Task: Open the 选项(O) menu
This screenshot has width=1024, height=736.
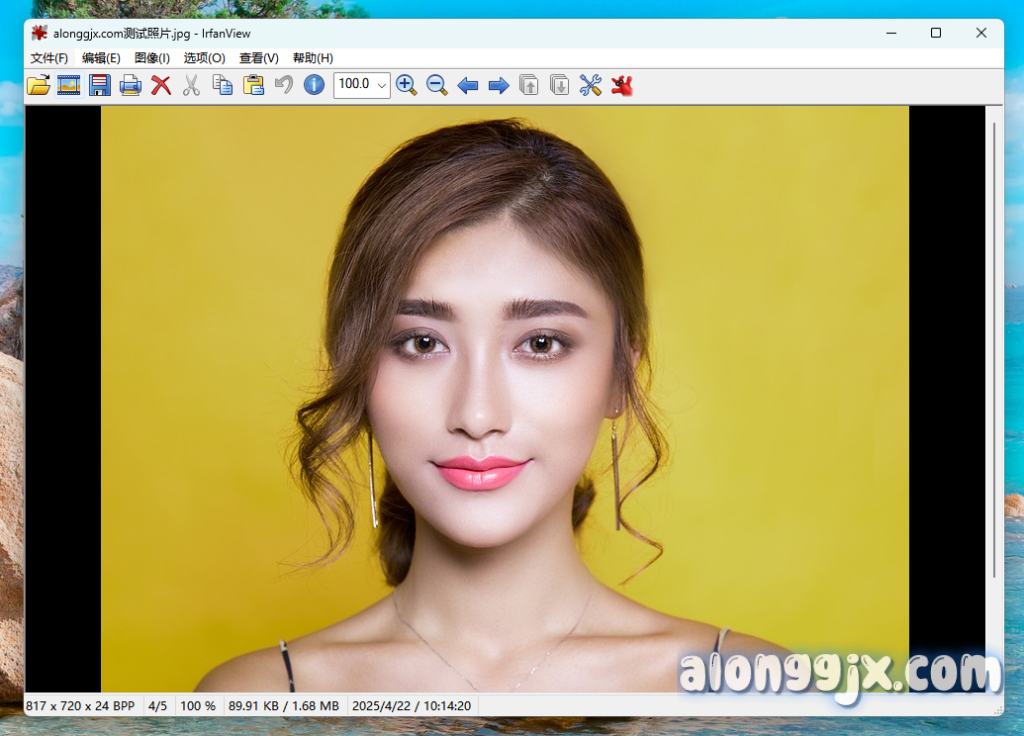Action: (204, 58)
